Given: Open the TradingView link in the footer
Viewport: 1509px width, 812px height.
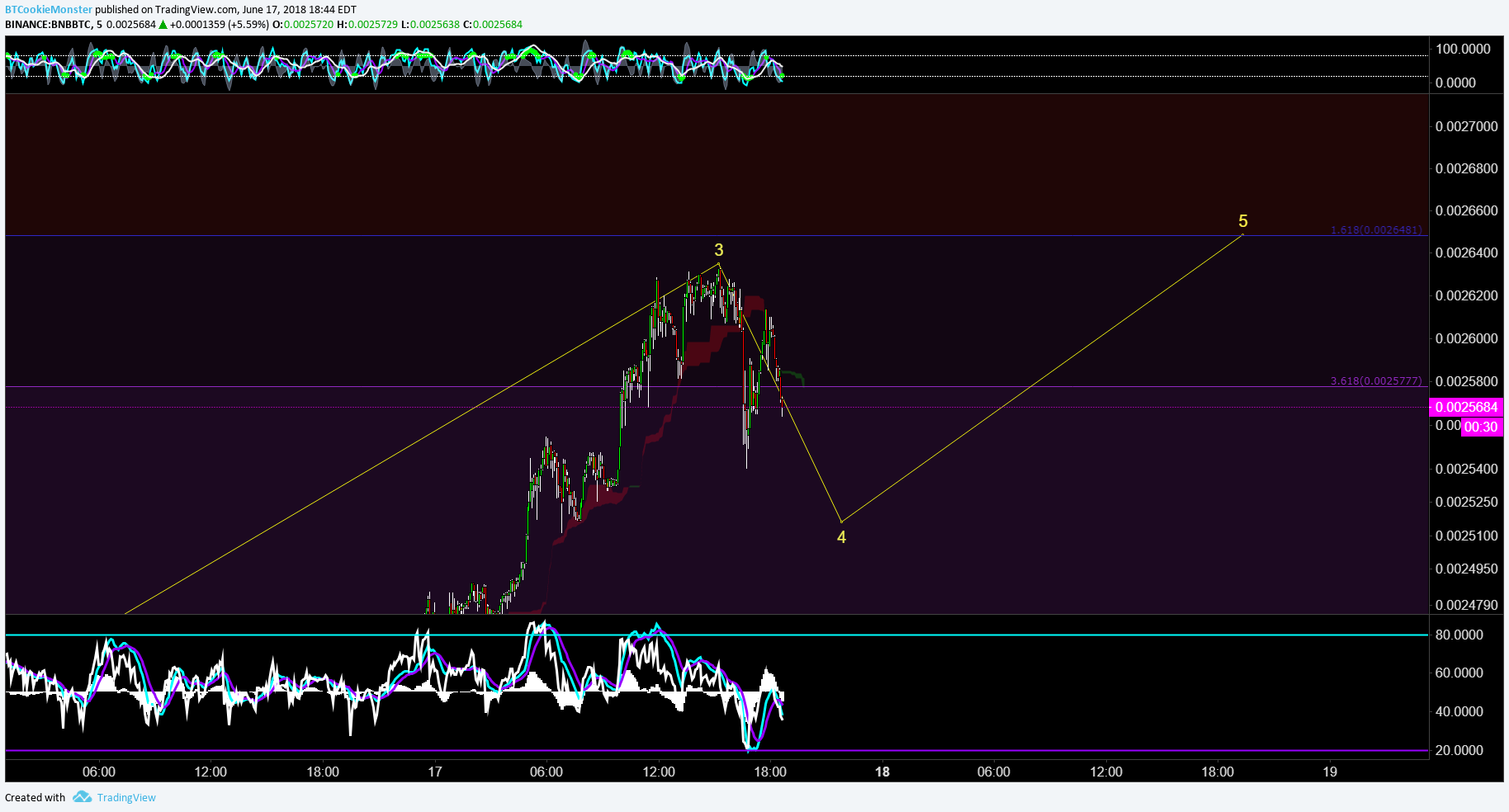Looking at the screenshot, I should point(126,797).
